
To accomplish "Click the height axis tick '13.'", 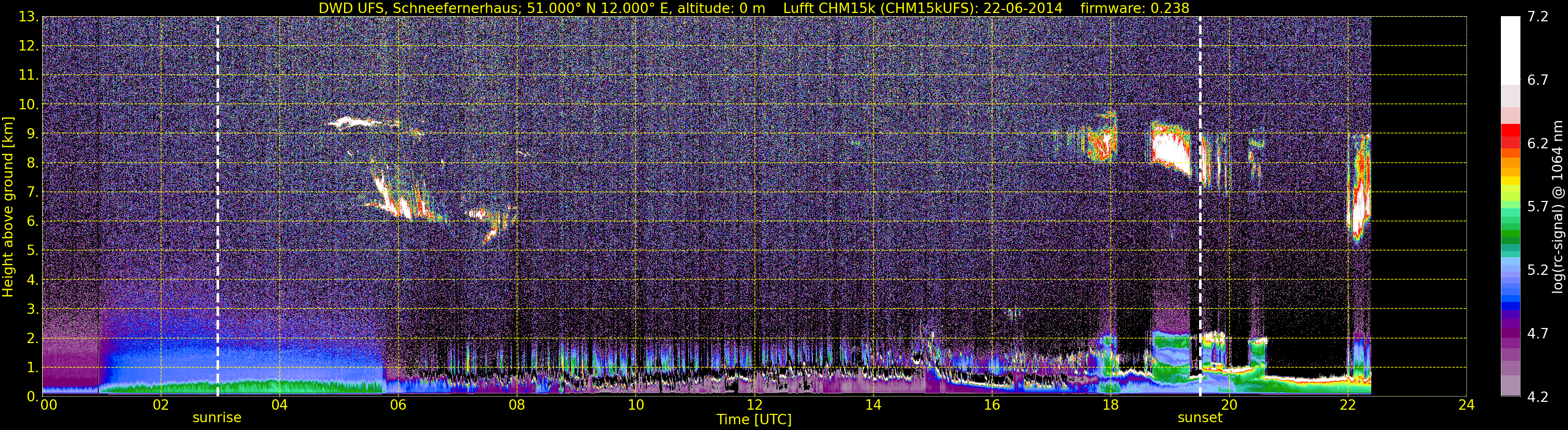I will point(29,17).
